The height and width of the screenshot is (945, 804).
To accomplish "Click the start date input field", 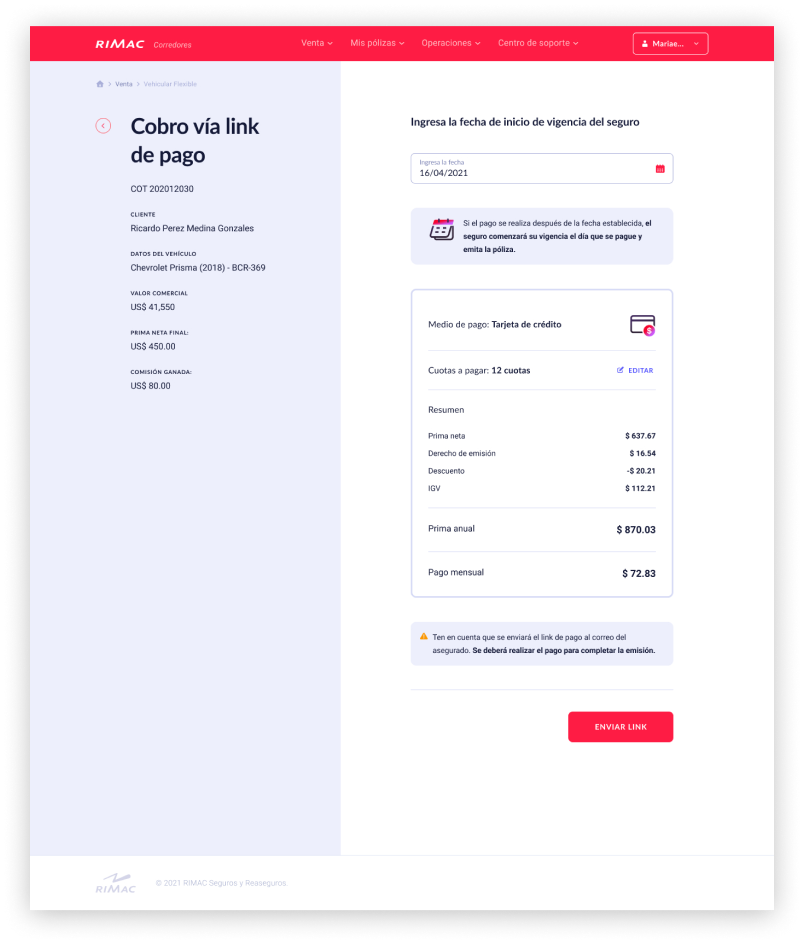I will [x=542, y=168].
